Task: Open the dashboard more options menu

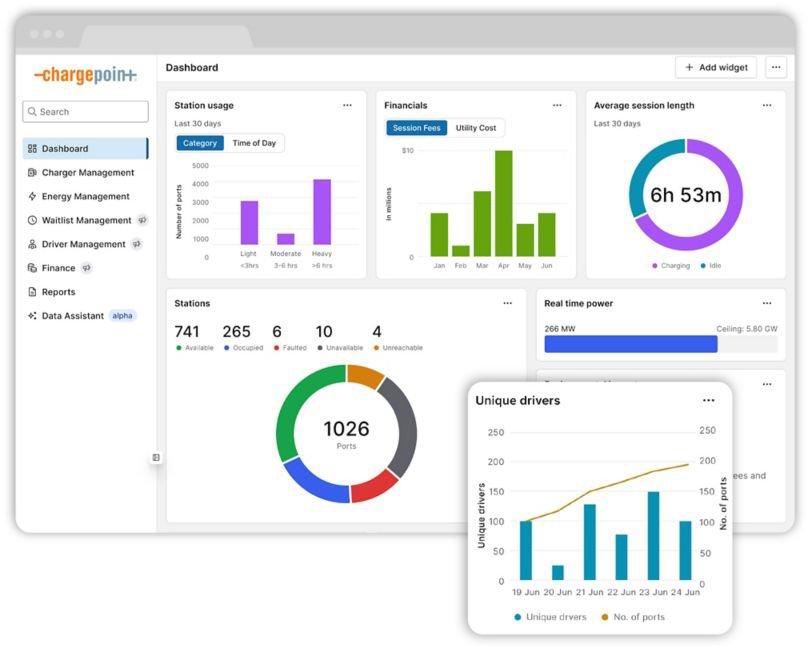Action: tap(776, 67)
